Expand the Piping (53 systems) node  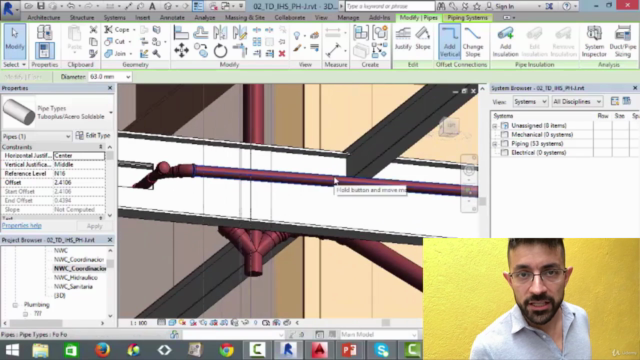click(x=495, y=144)
